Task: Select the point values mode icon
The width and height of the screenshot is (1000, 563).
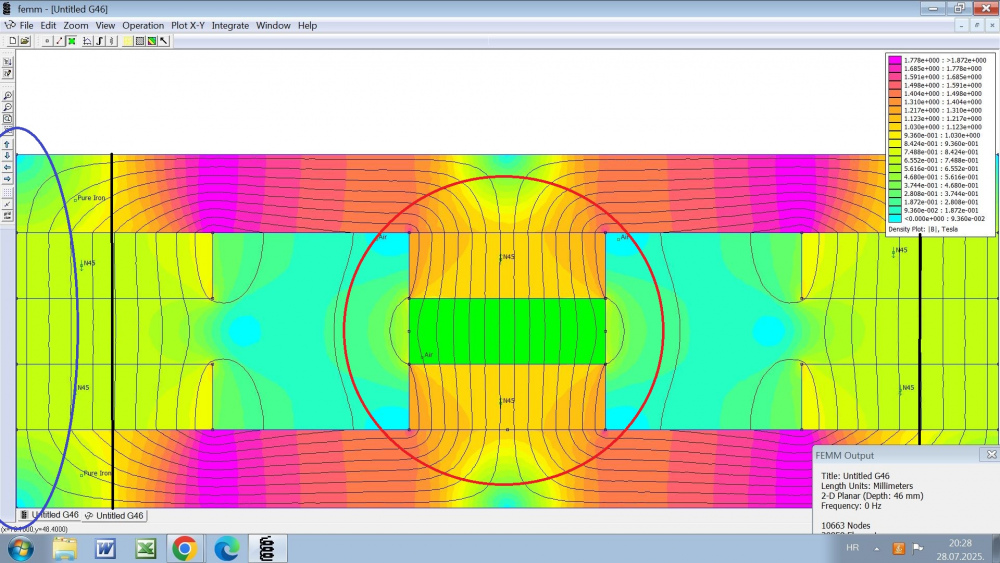Action: [x=47, y=41]
